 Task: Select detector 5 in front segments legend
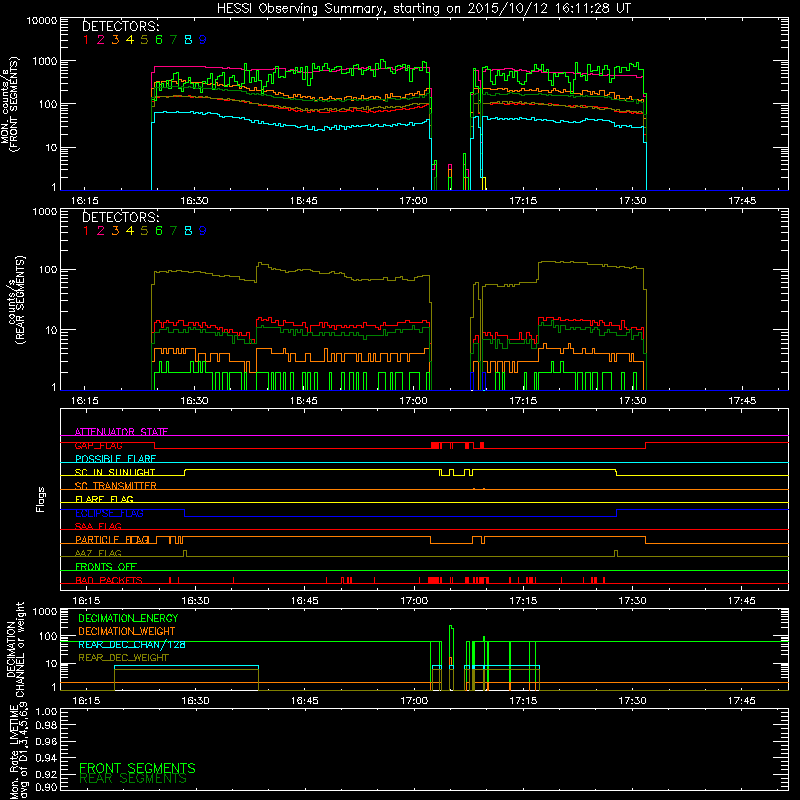pyautogui.click(x=144, y=40)
